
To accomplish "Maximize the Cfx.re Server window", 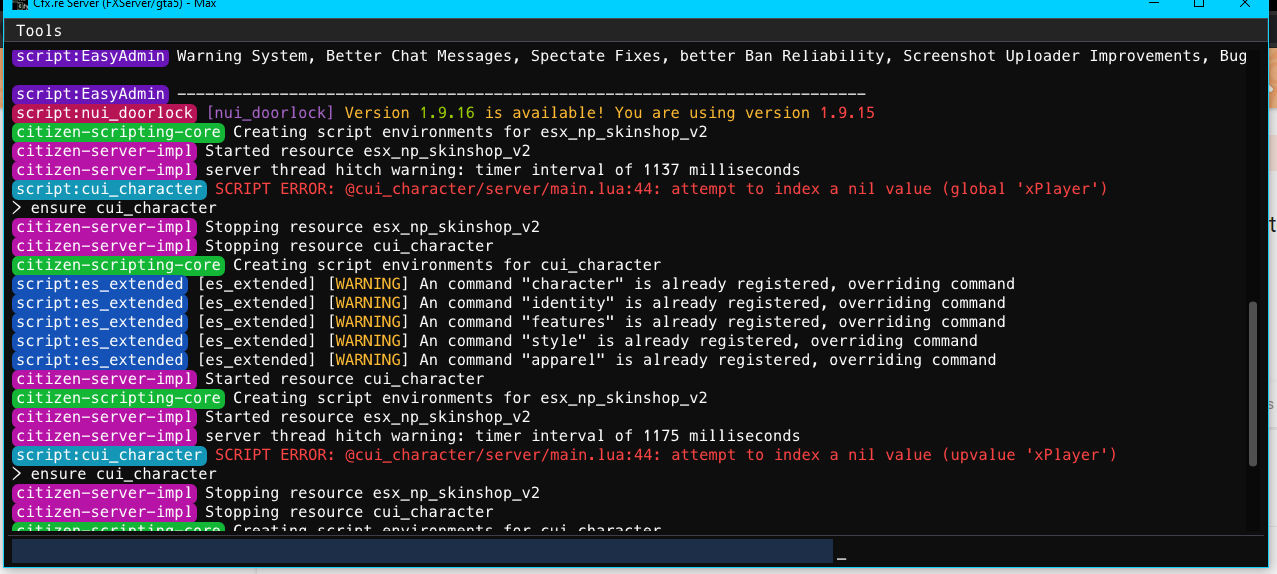I will click(1197, 4).
